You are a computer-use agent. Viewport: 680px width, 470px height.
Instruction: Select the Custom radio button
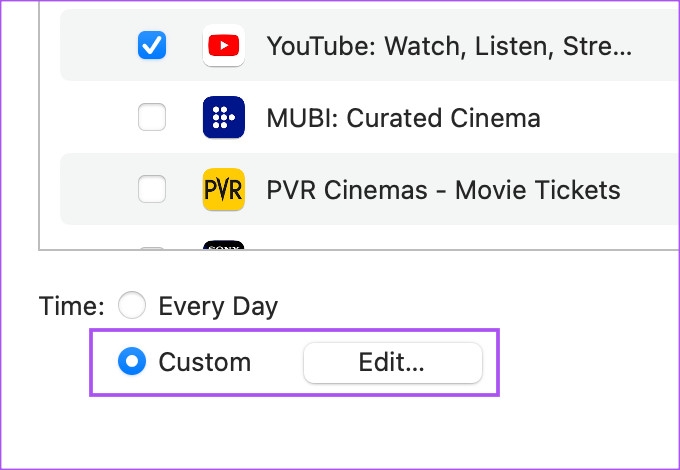pos(132,361)
